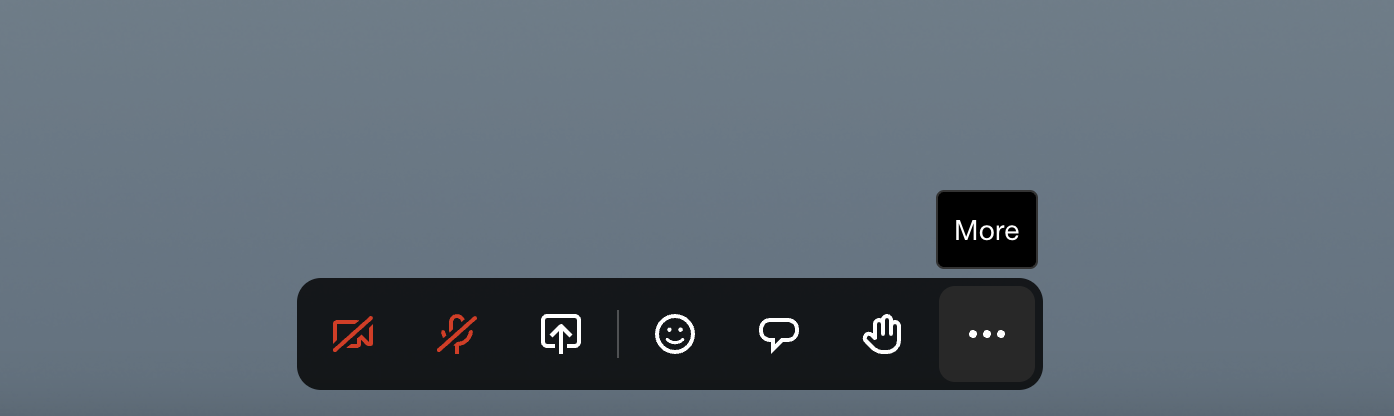Expand the ellipsis menu in the toolbar
Screen dimensions: 1394x416
(x=987, y=334)
